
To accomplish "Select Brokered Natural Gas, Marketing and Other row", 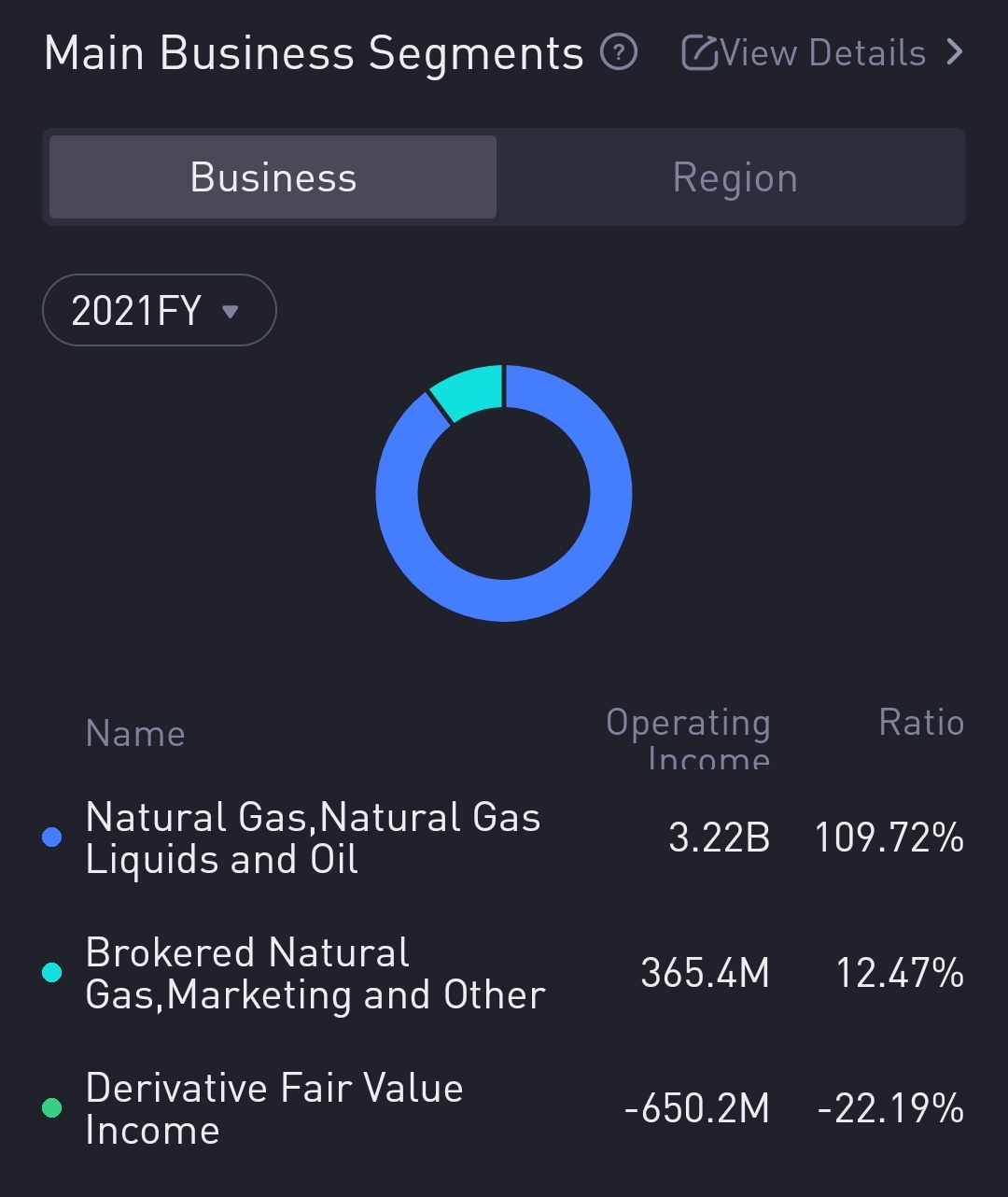I will click(315, 973).
